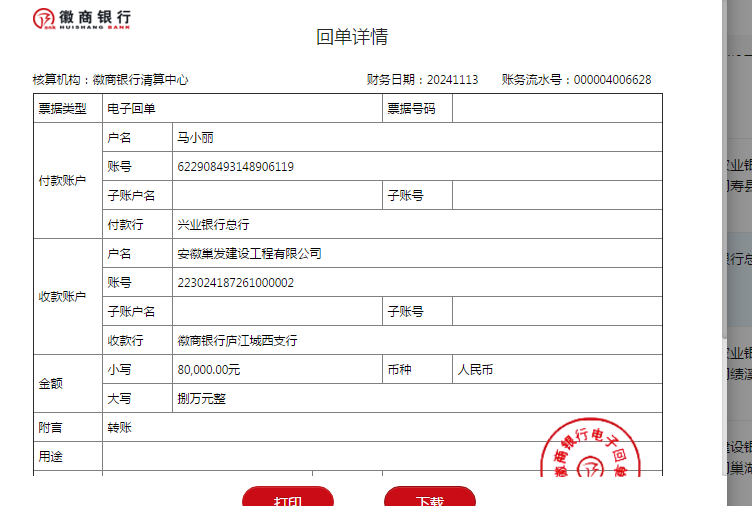752x506 pixels.
Task: Click the 电子回单 bill type cell
Action: click(131, 109)
